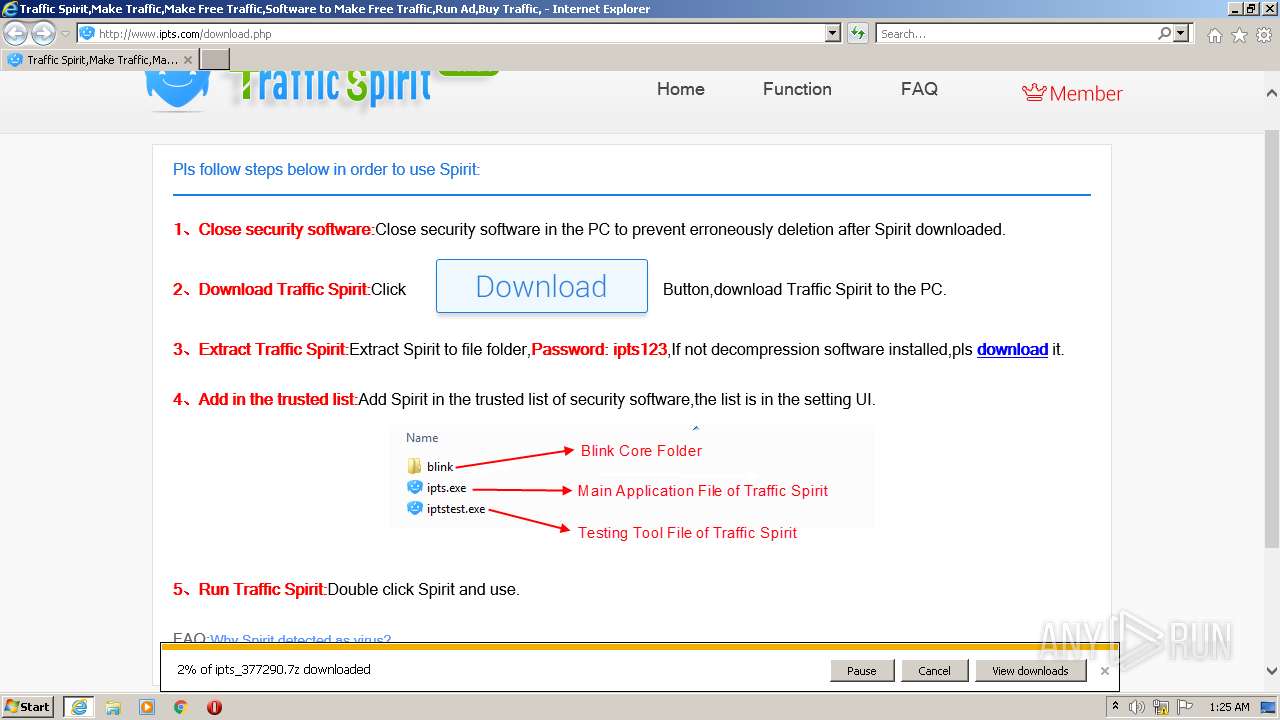This screenshot has width=1280, height=720.
Task: Open the Function menu item
Action: 797,89
